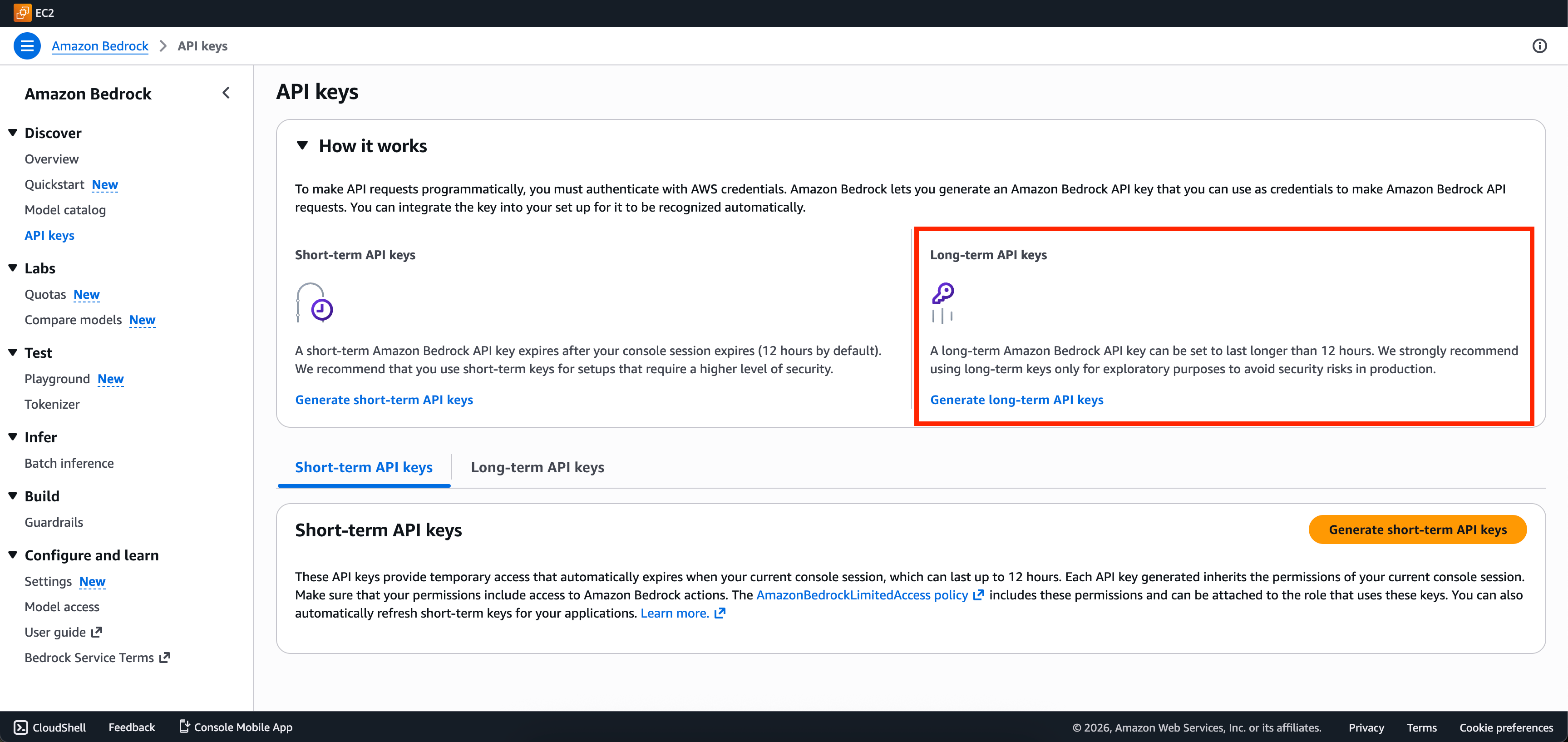Click the API keys page heading
Screen dimensions: 1568x742
pos(317,91)
